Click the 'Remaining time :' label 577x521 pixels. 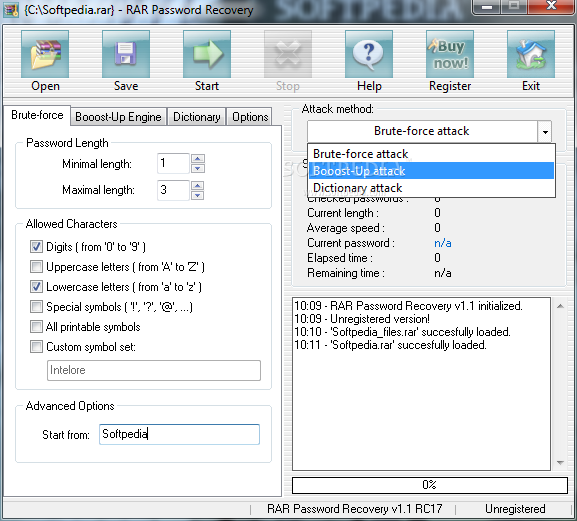[346, 273]
